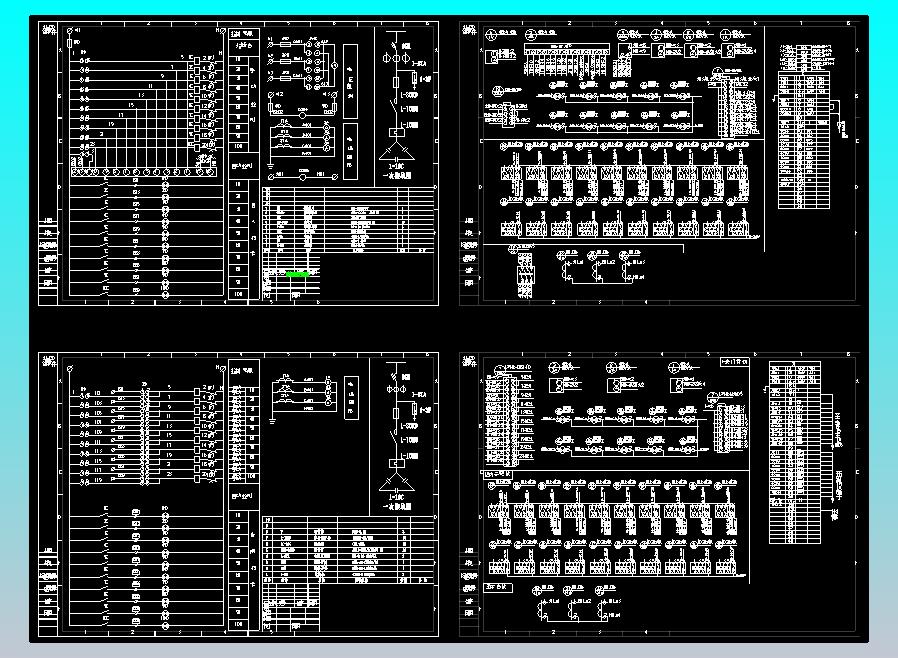Click the single-line diagram in top-left sheet

pos(400,100)
